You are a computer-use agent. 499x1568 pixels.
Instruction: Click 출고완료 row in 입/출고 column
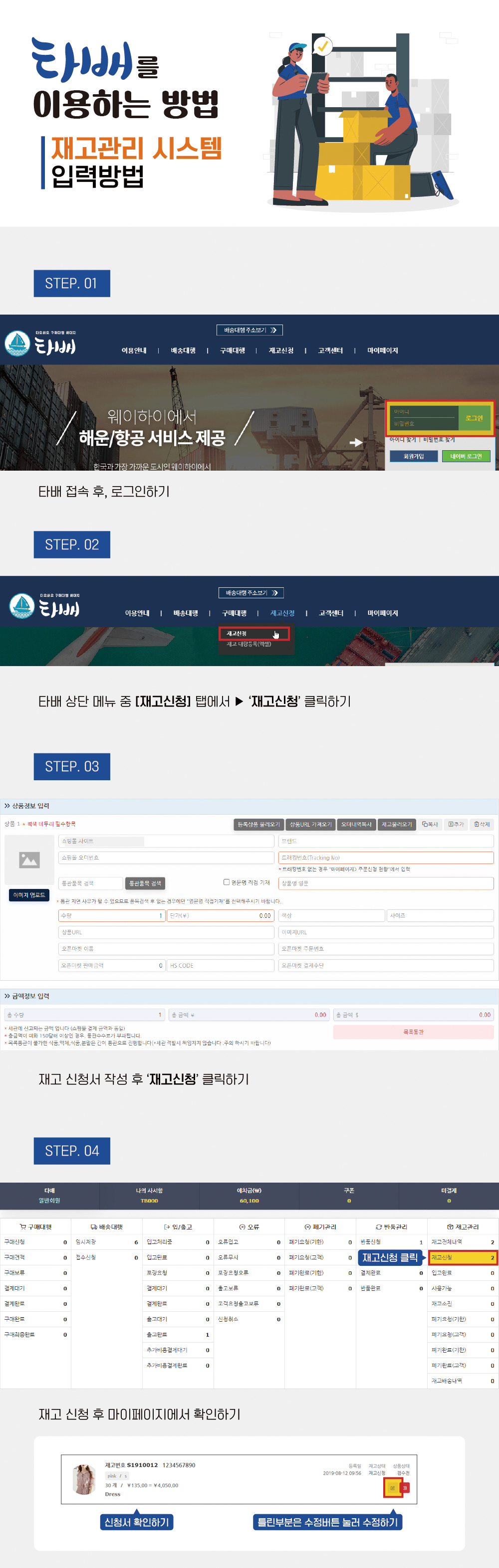coord(178,1334)
